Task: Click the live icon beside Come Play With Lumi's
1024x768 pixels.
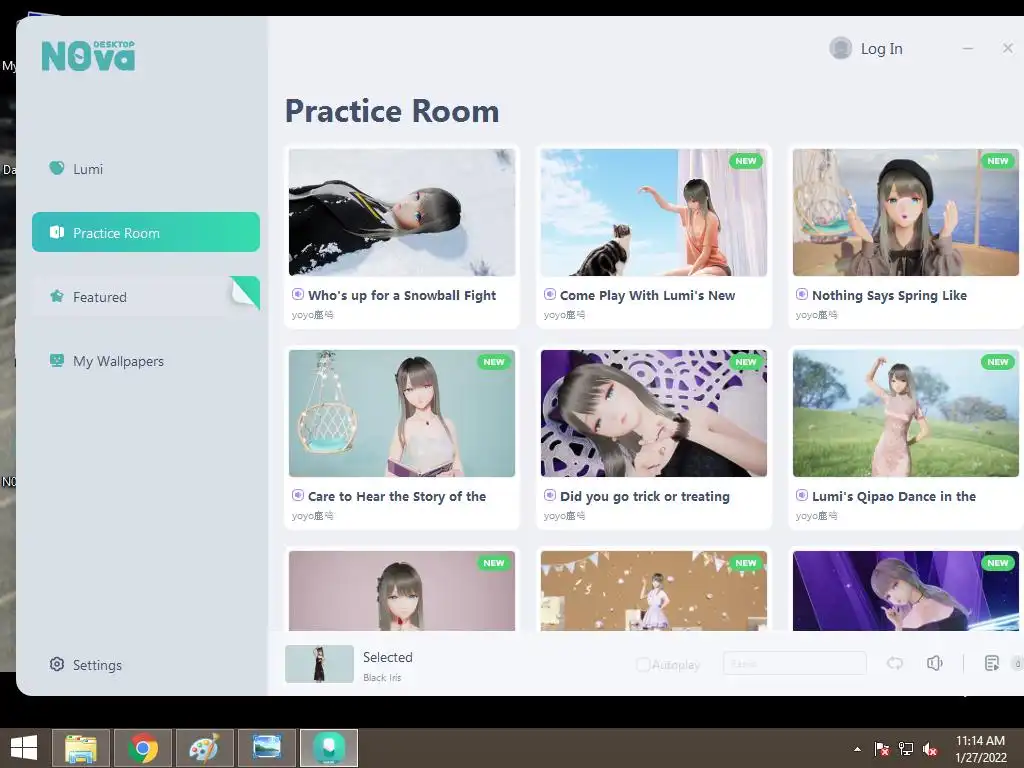Action: (550, 295)
